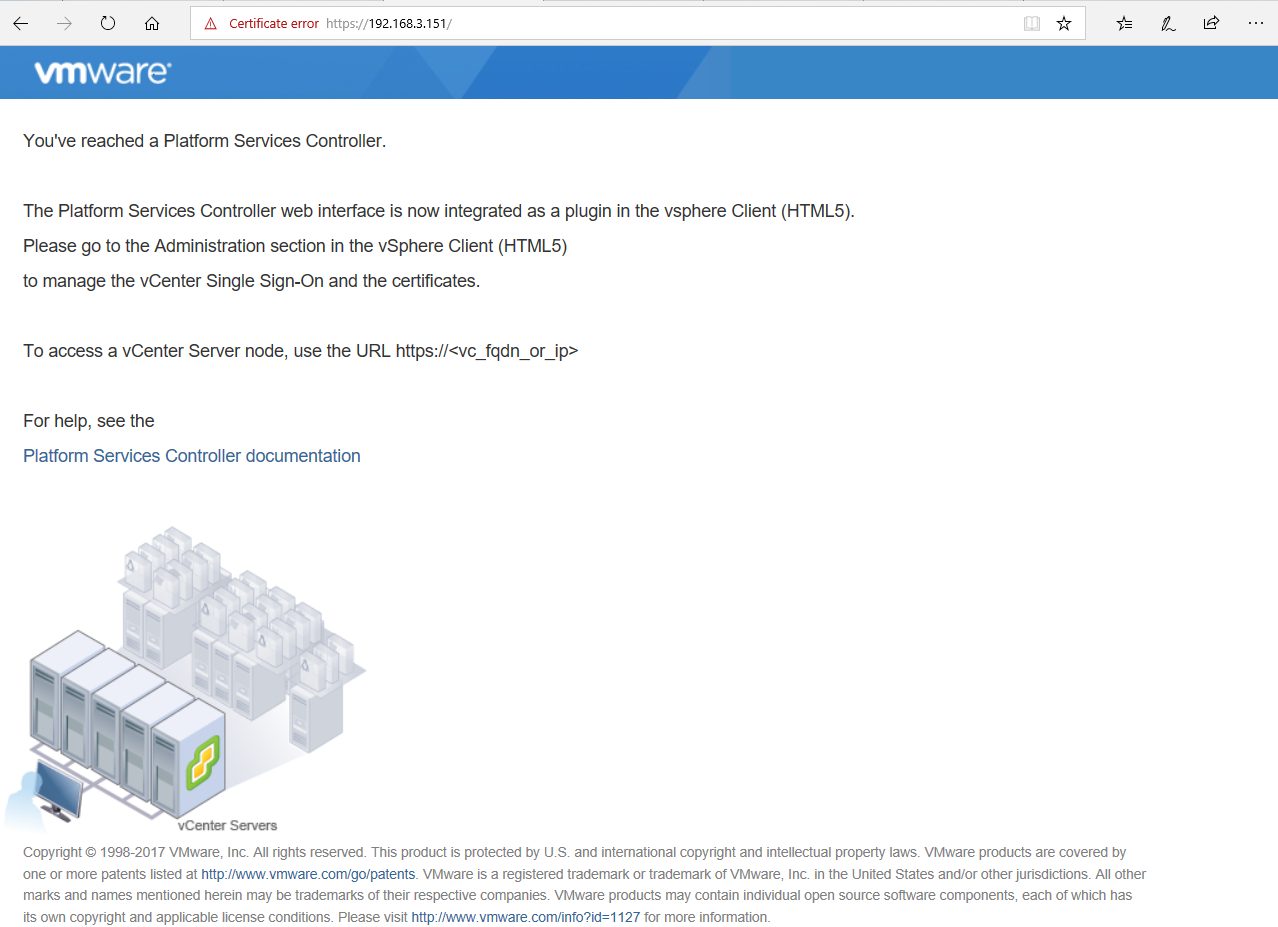This screenshot has width=1278, height=927.
Task: Open Platform Services Controller documentation link
Action: 192,456
